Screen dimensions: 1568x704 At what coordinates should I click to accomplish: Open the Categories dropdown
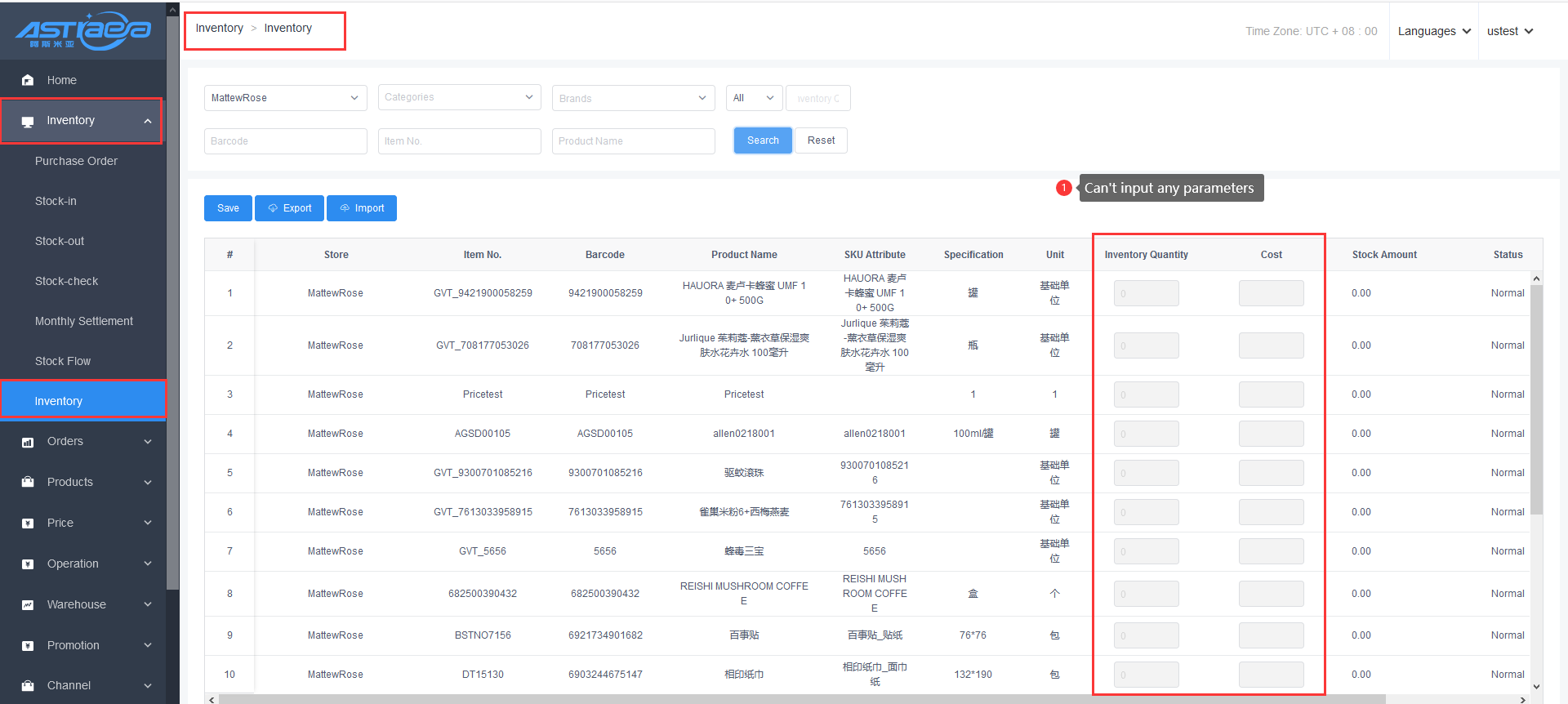click(x=459, y=97)
